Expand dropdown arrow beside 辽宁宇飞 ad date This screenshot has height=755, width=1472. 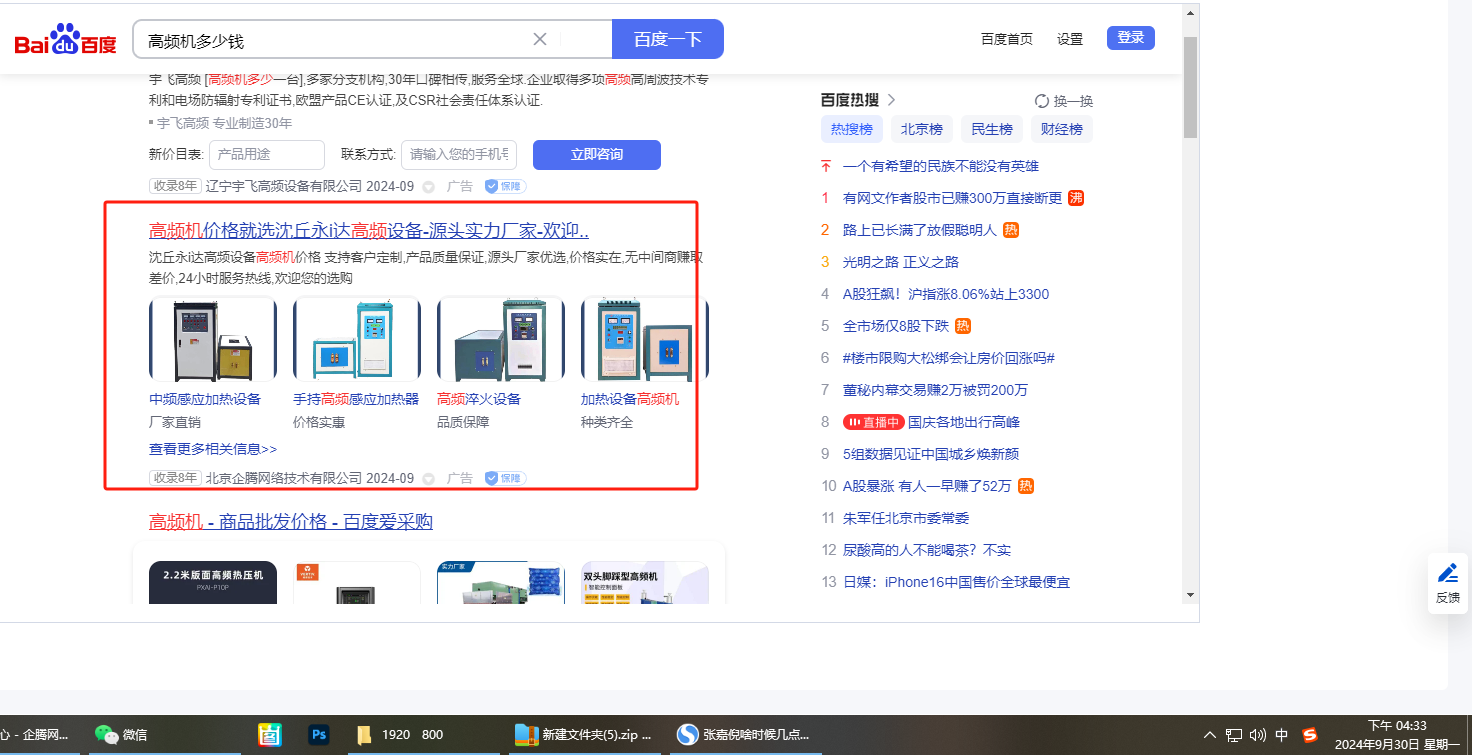(x=428, y=187)
